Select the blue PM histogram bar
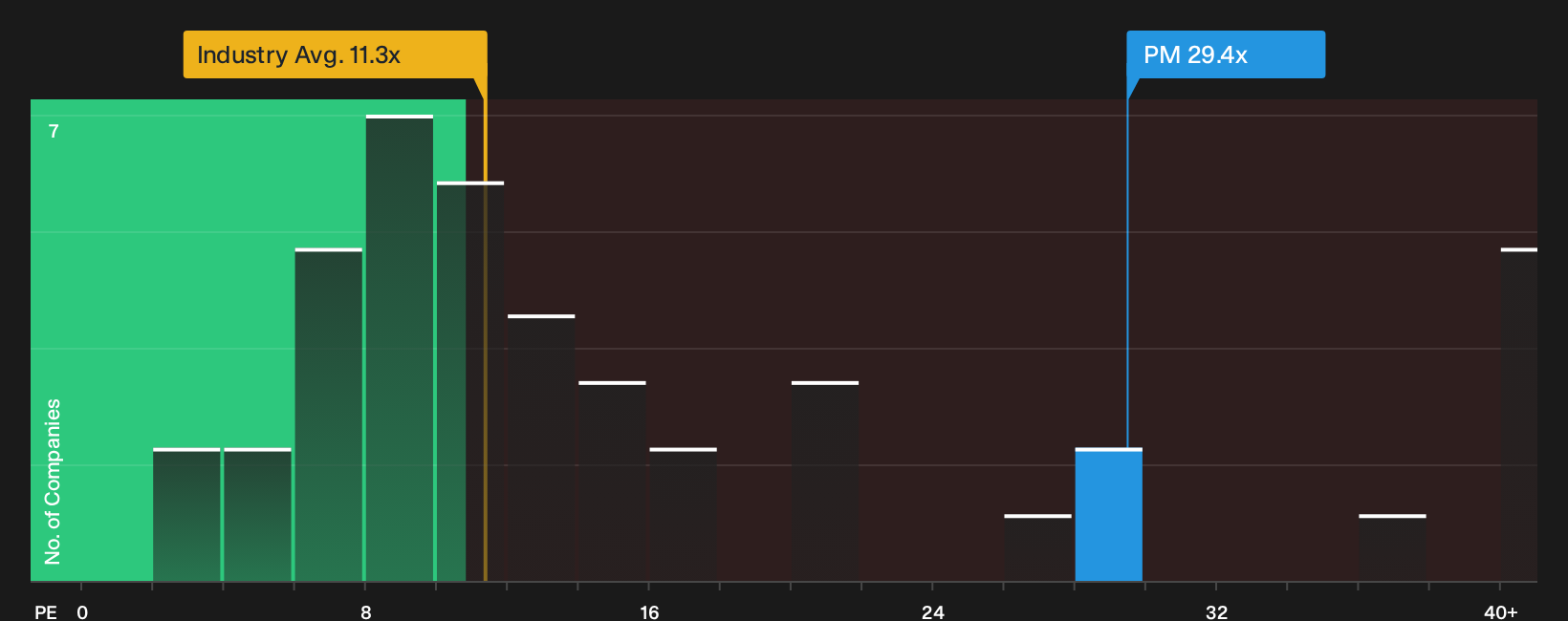The width and height of the screenshot is (1568, 621). [x=1108, y=514]
